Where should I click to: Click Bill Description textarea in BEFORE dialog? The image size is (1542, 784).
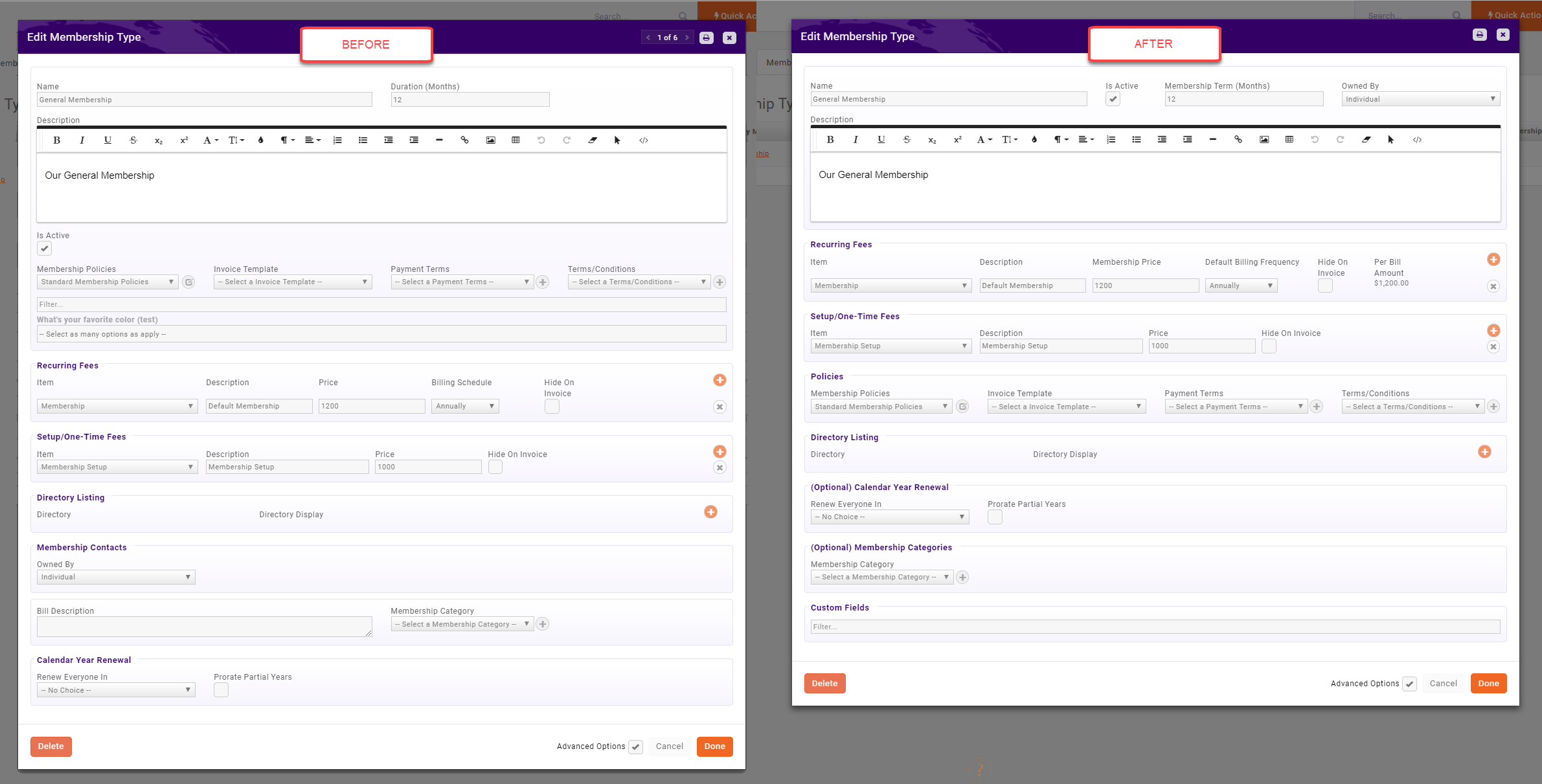click(205, 627)
